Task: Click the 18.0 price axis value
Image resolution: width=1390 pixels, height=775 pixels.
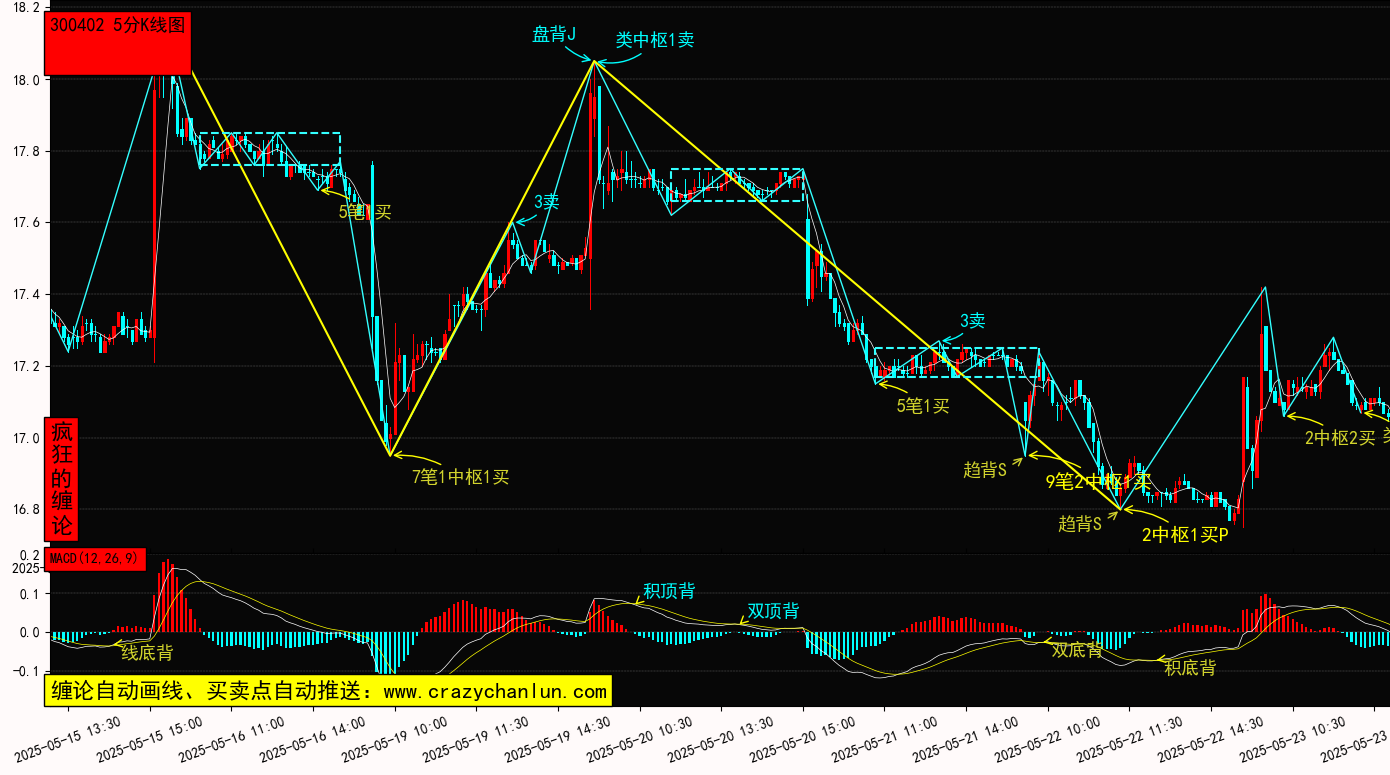Action: click(24, 80)
